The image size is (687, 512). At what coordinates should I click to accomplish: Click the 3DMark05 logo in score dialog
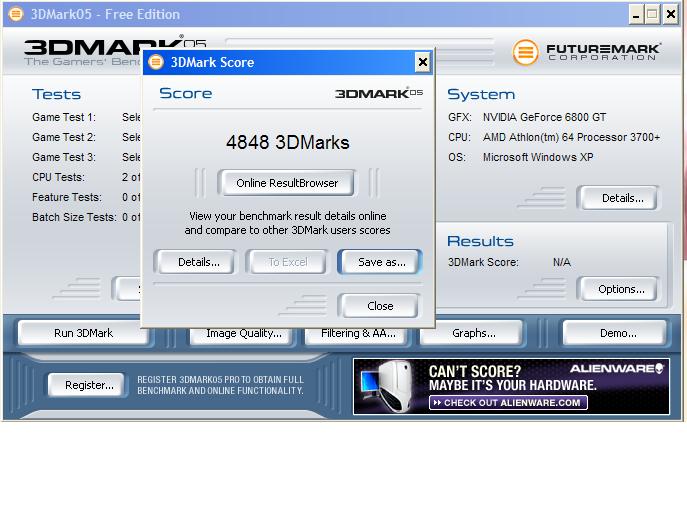point(379,93)
